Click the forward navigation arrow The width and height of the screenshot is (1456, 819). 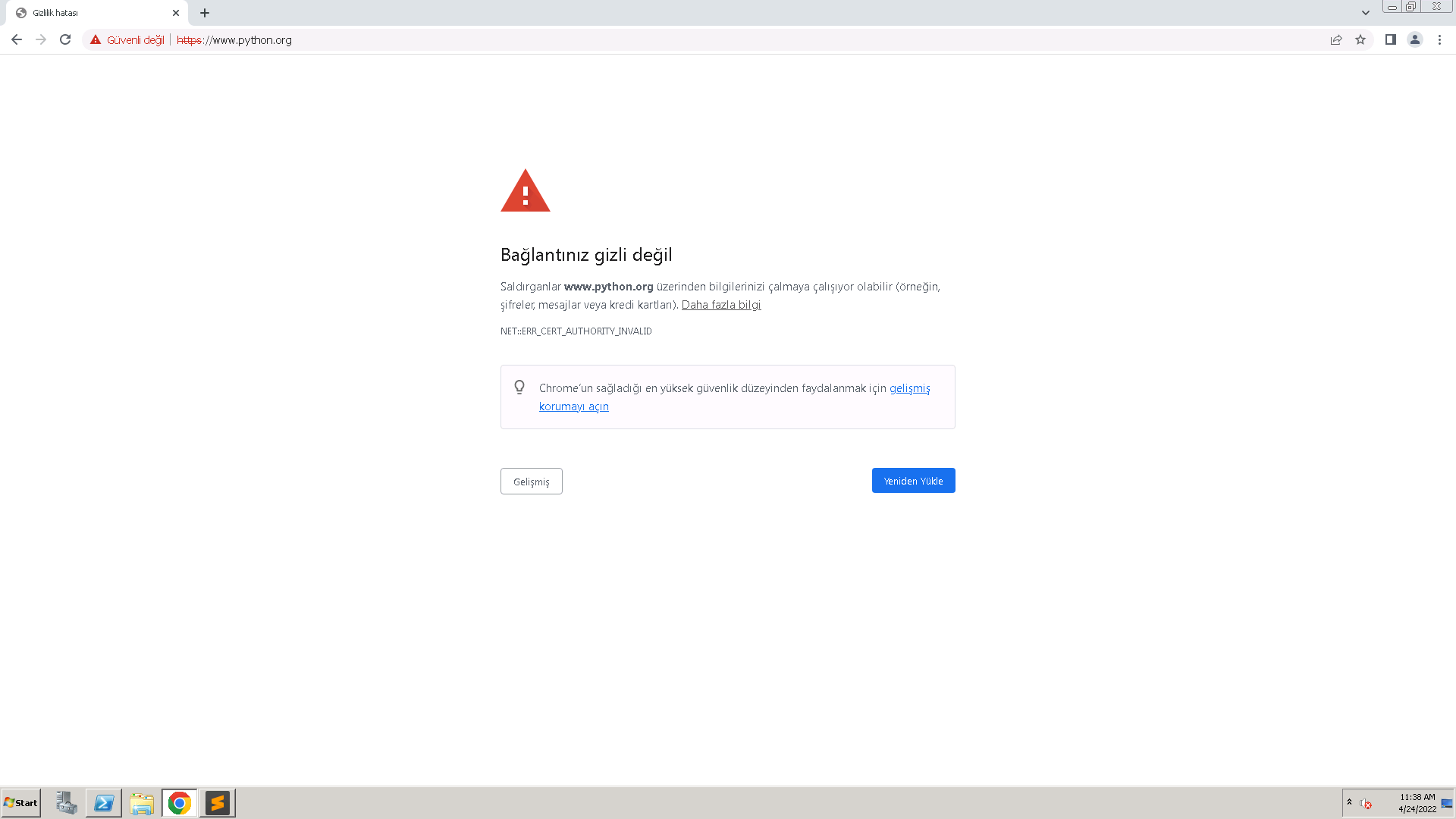(x=41, y=39)
